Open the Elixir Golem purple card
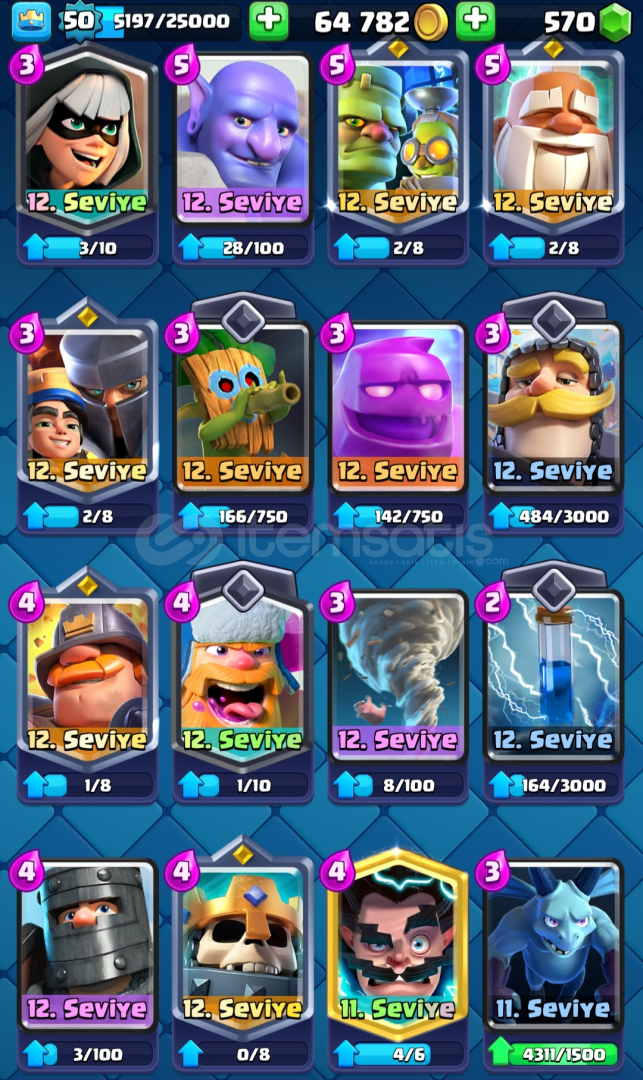 click(397, 406)
